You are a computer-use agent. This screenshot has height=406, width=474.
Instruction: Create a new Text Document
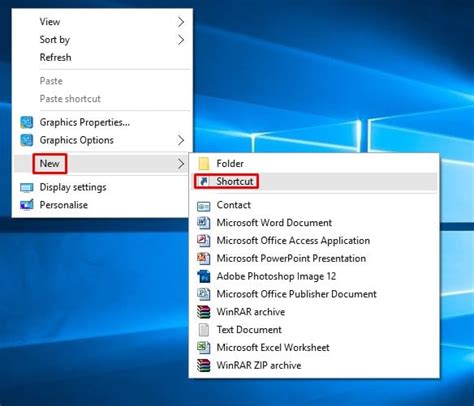pos(314,330)
